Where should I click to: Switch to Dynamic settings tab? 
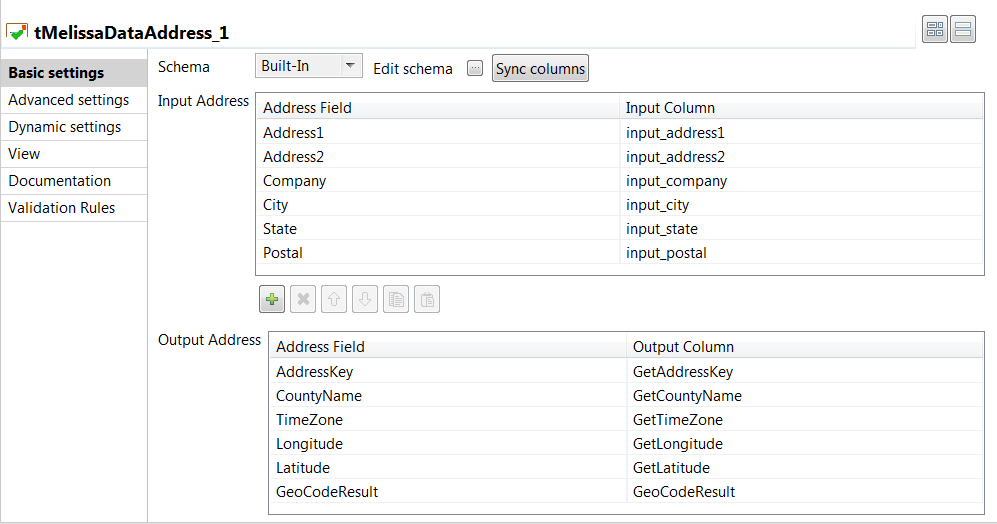(65, 127)
